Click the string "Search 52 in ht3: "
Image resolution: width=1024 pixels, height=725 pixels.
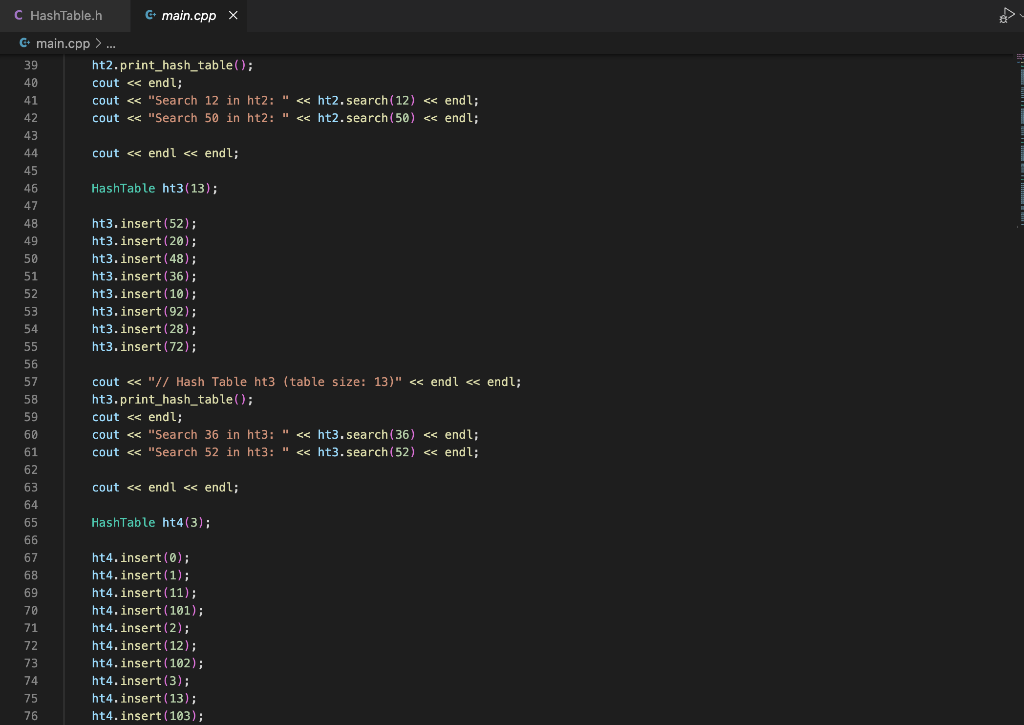tap(218, 453)
